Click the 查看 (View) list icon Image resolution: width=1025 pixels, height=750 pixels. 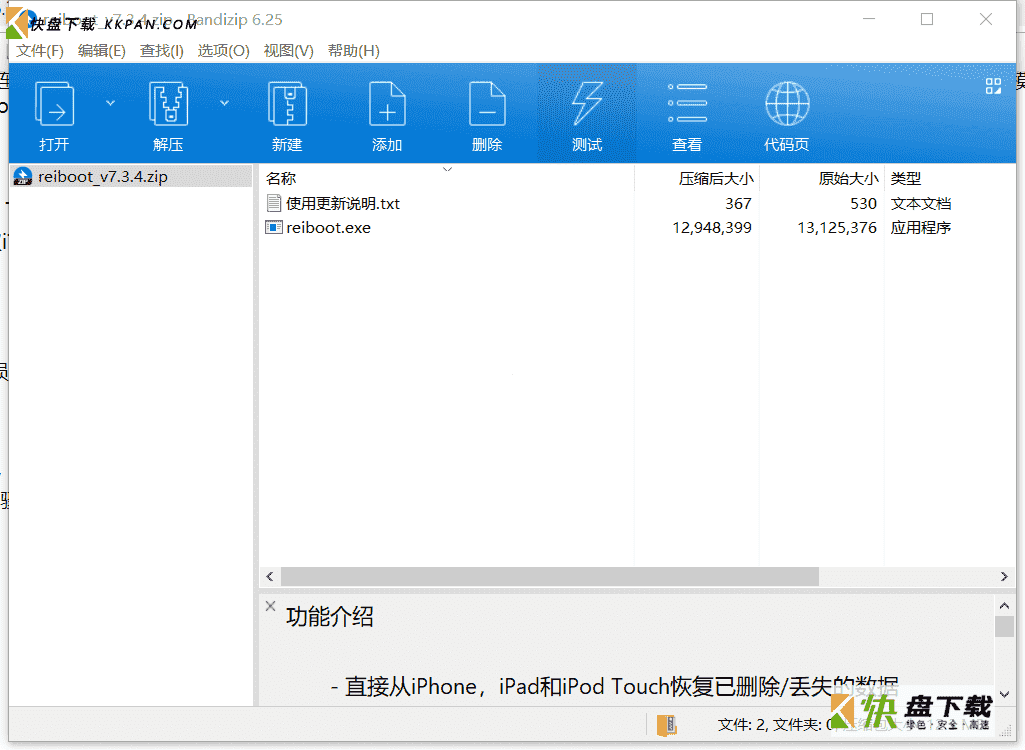[687, 103]
